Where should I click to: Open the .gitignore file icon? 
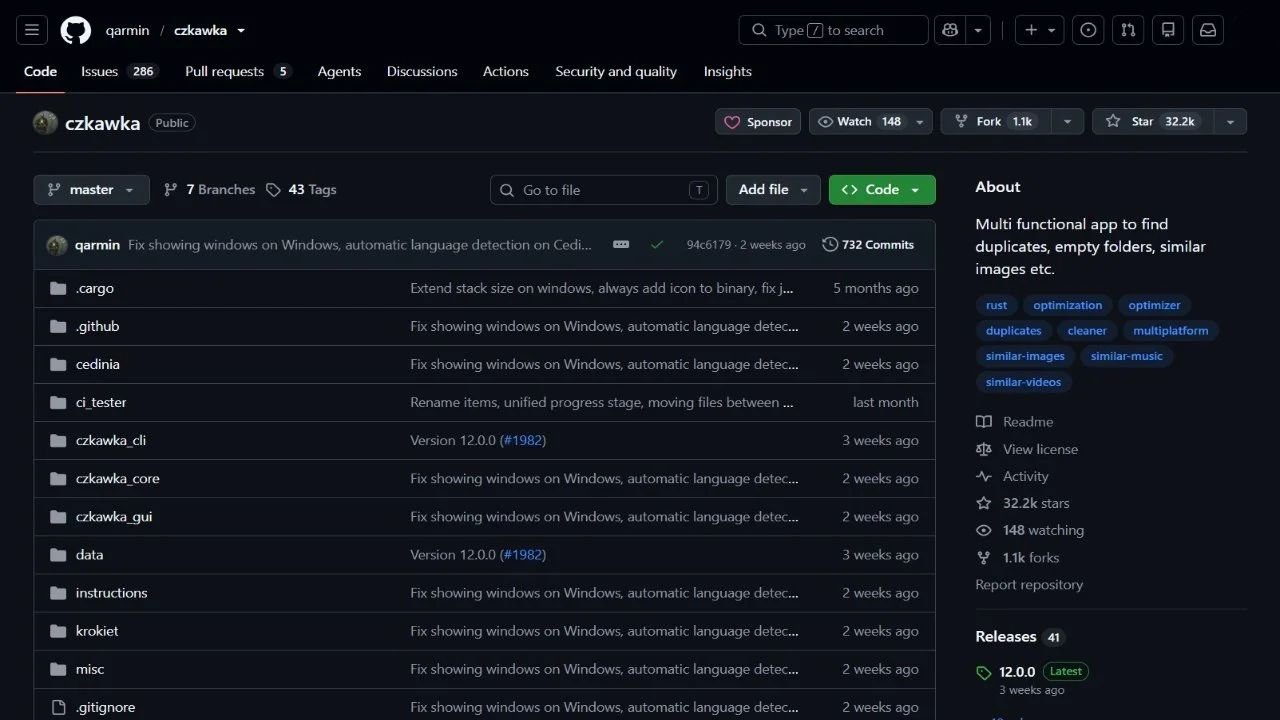pos(58,707)
